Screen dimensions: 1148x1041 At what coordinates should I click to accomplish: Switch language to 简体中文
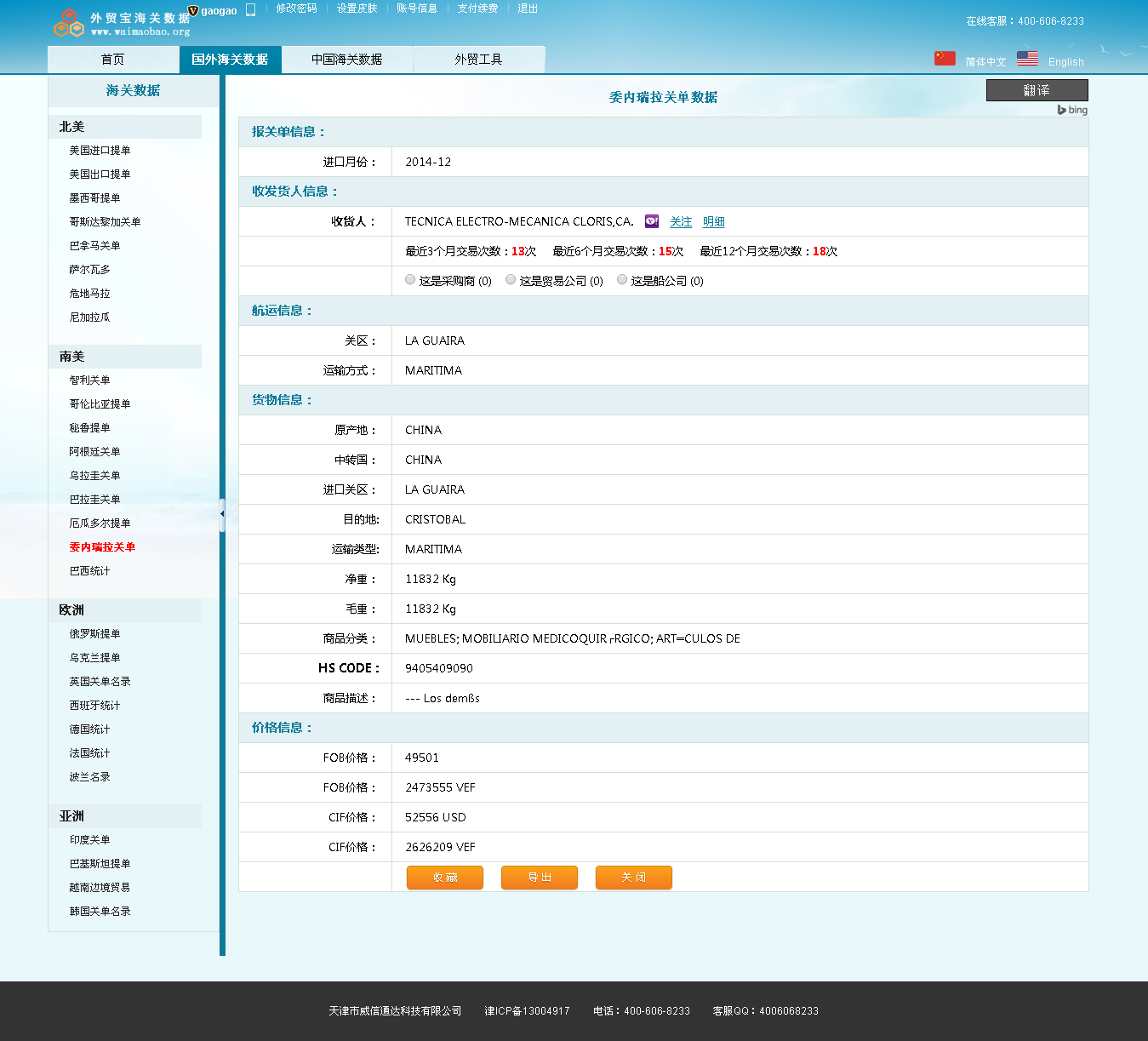point(985,62)
